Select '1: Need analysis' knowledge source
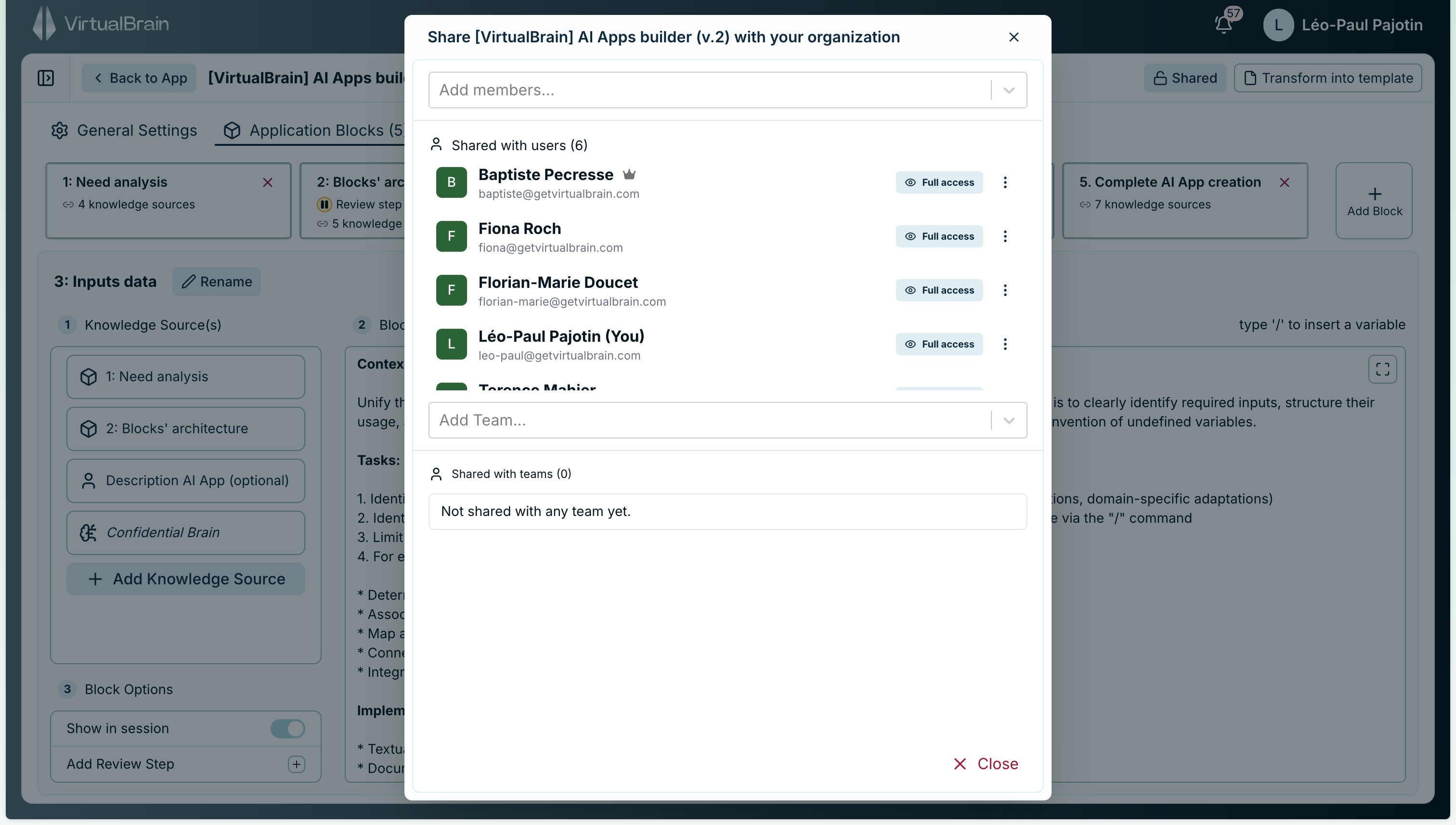1456x825 pixels. (186, 377)
